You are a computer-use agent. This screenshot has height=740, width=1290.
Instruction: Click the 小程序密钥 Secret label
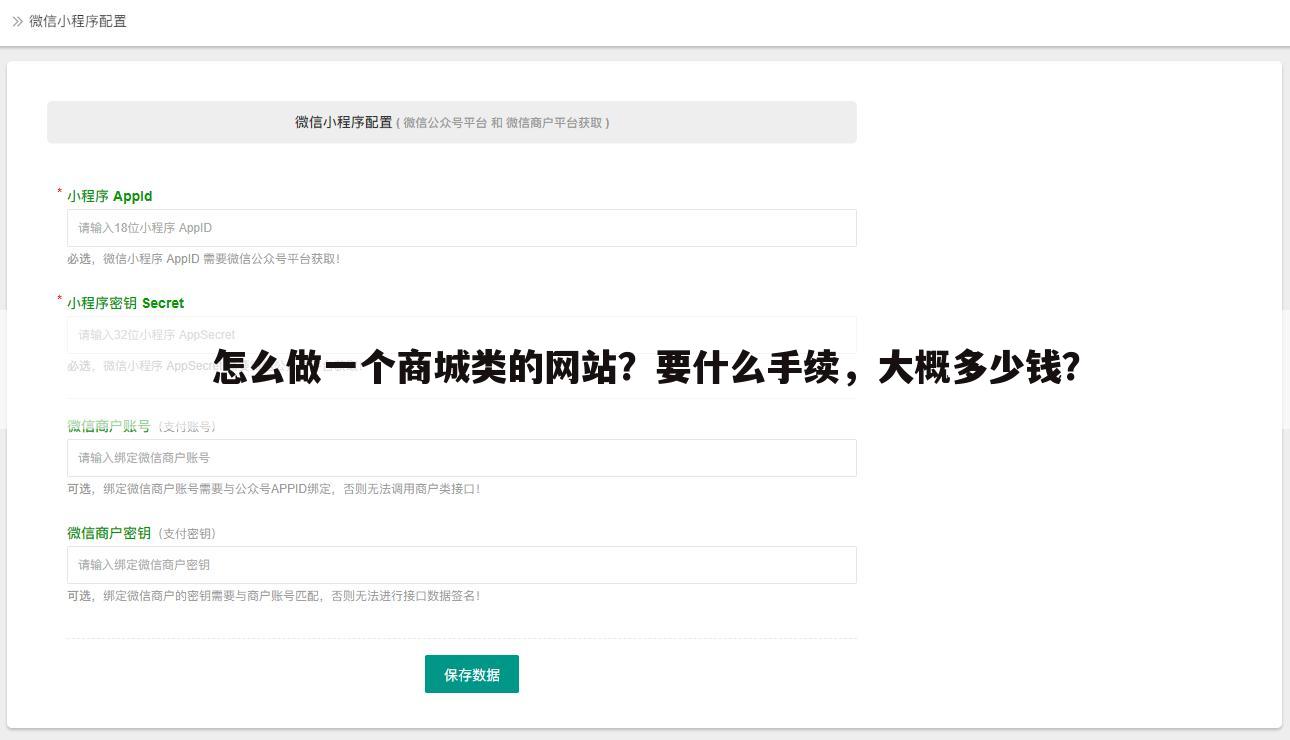[x=126, y=303]
